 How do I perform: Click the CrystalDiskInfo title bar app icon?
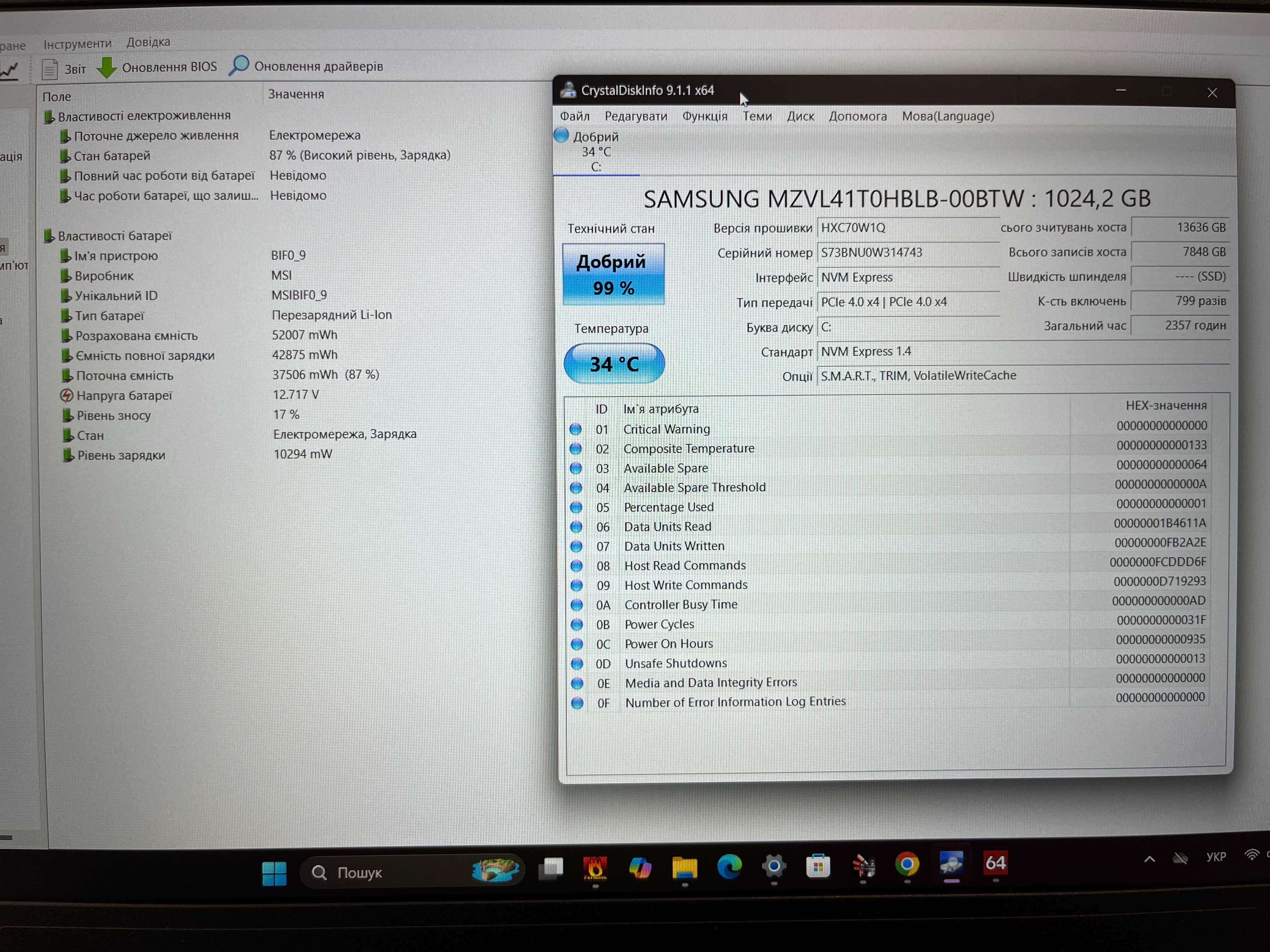pyautogui.click(x=568, y=89)
